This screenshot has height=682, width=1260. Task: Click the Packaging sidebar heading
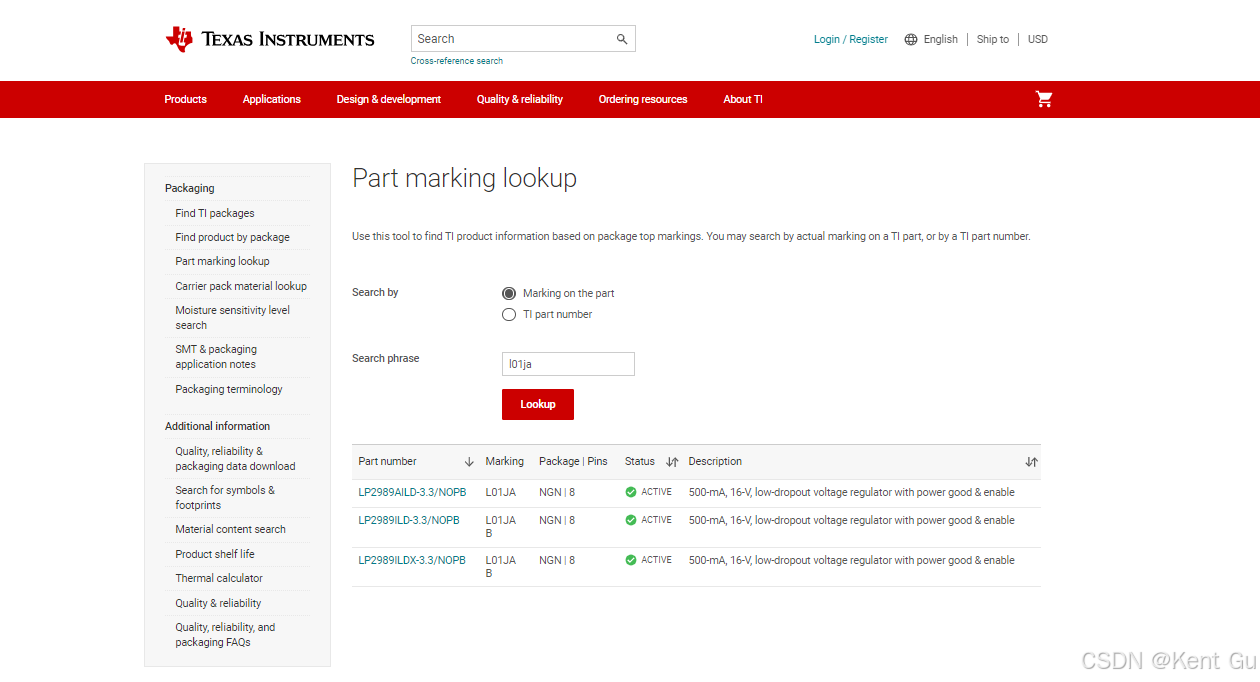tap(190, 188)
